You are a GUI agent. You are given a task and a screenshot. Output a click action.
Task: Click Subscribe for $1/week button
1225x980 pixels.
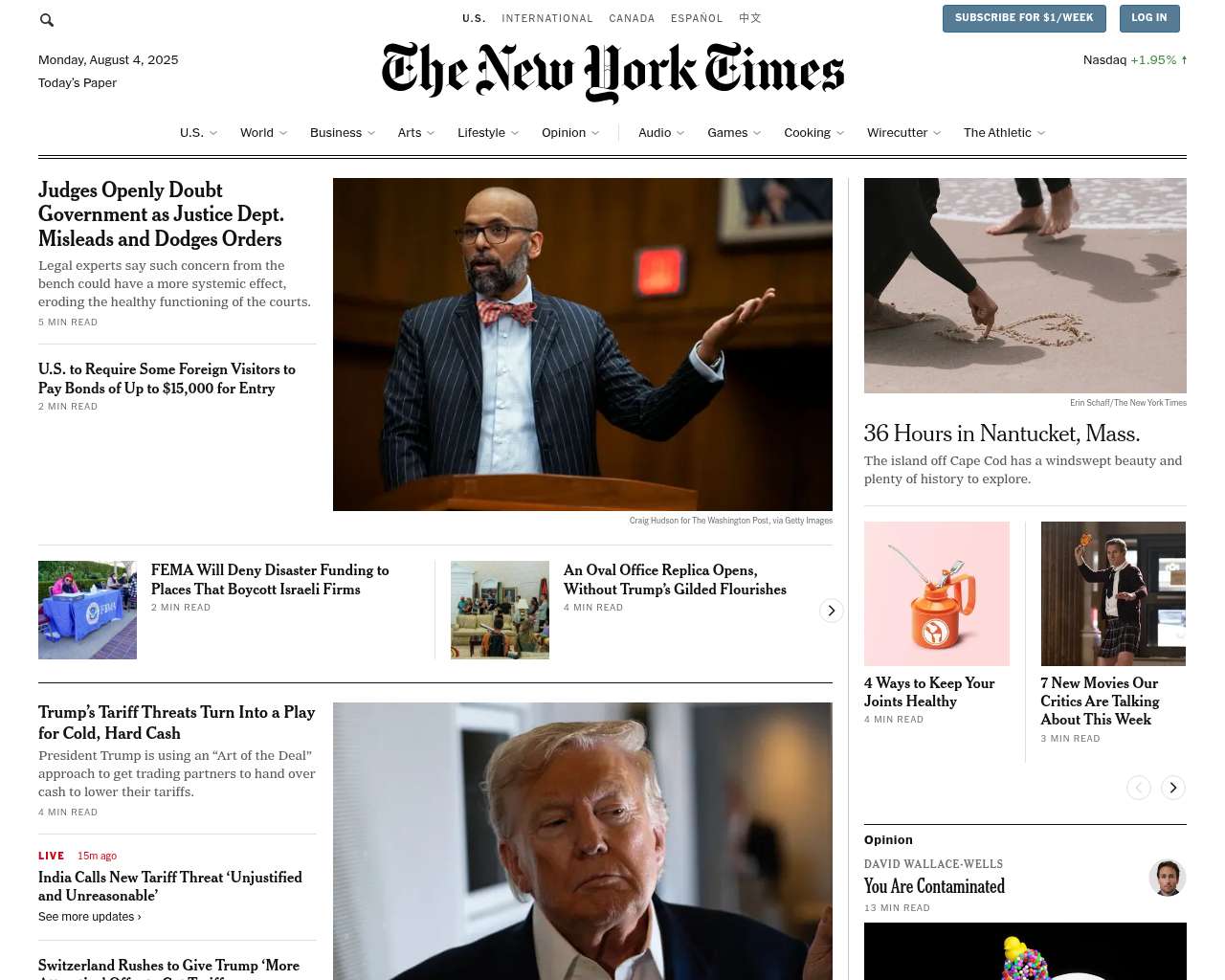(x=1024, y=18)
